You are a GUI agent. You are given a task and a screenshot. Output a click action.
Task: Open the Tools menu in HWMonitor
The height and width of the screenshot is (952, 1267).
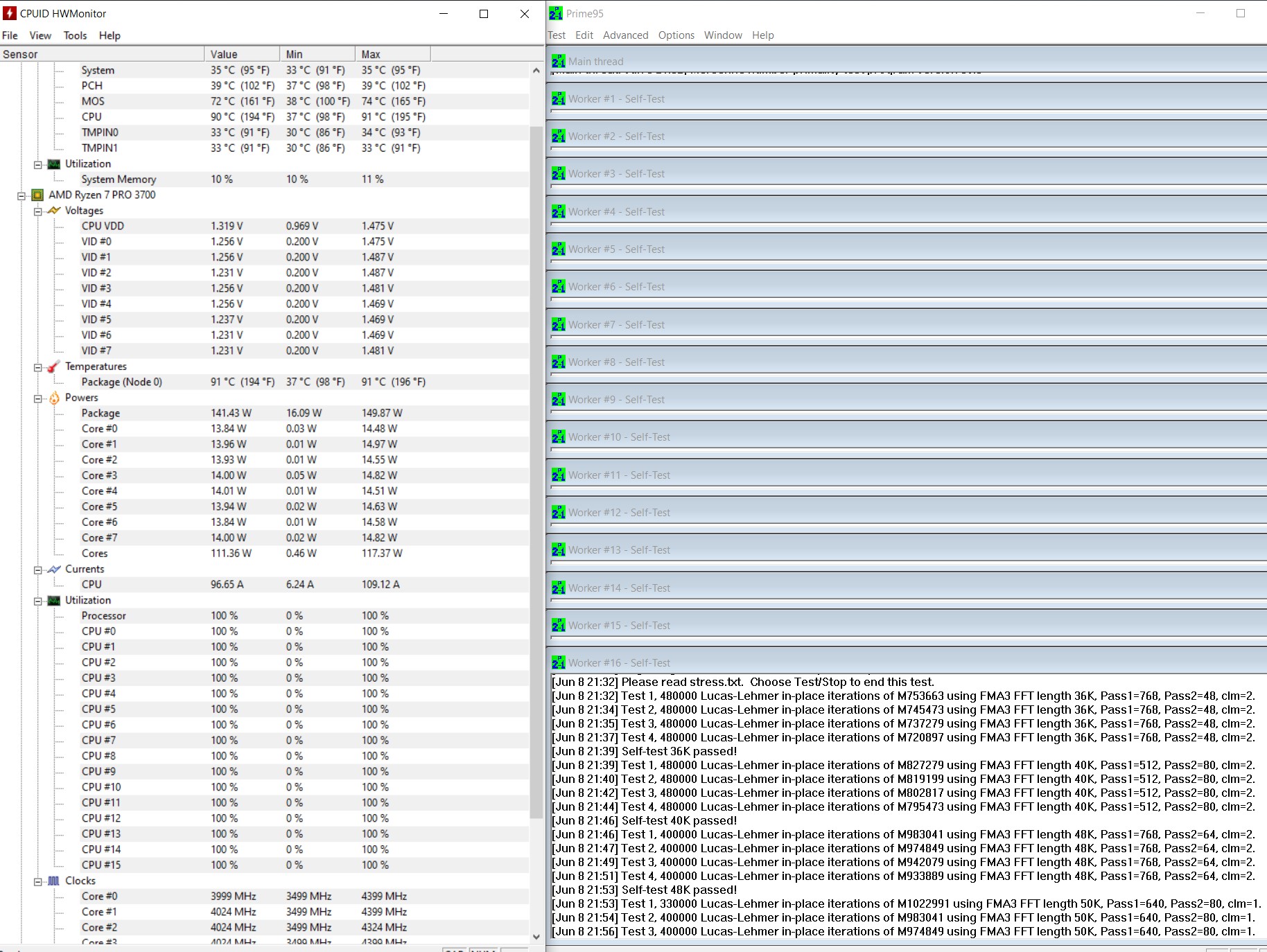coord(75,35)
